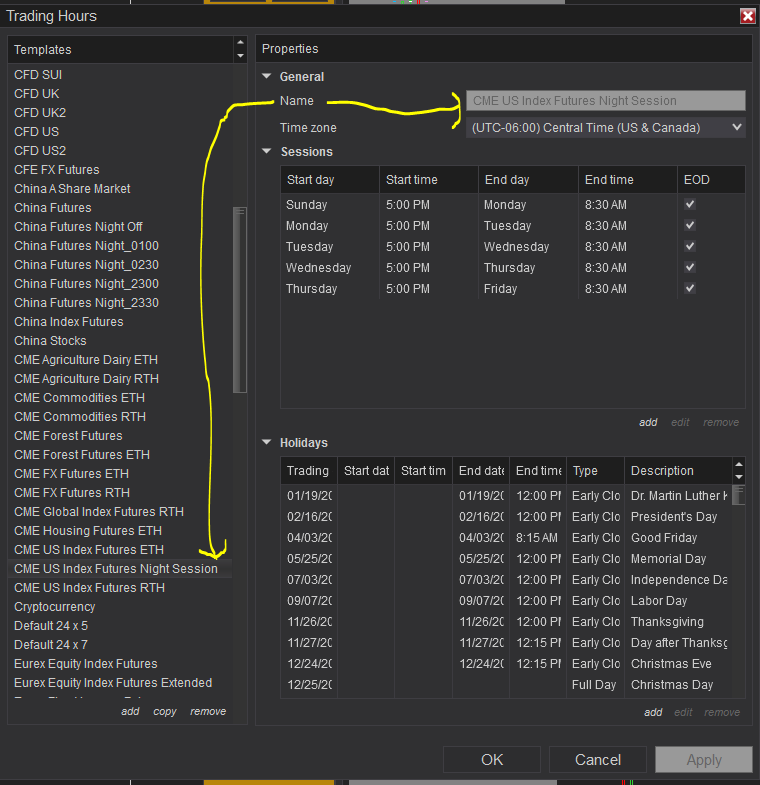Select the Memorial Day holiday row
This screenshot has height=785, width=760.
point(506,559)
